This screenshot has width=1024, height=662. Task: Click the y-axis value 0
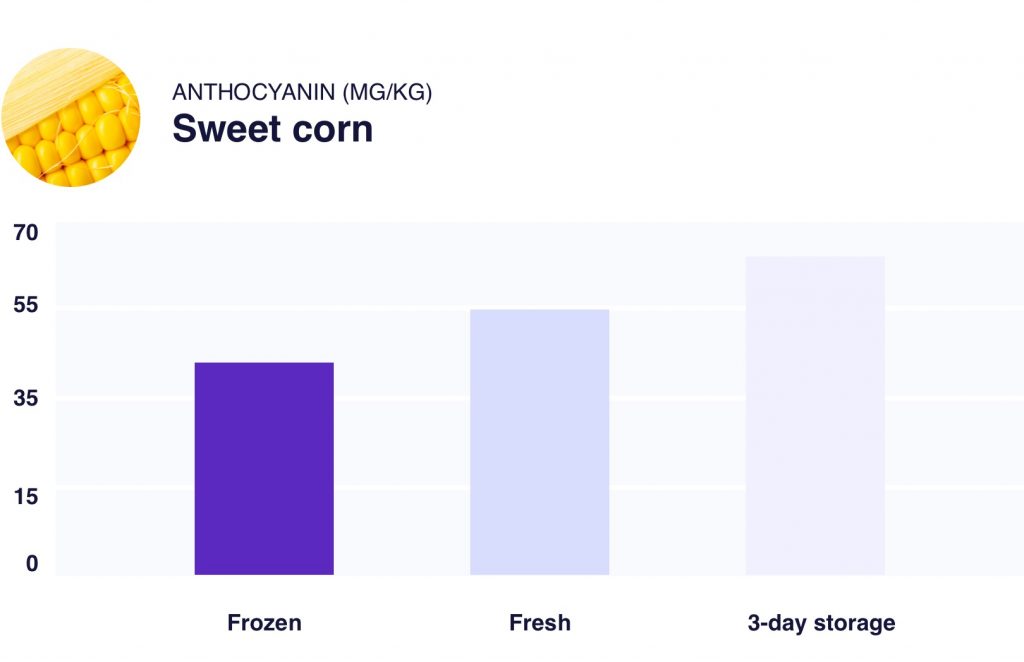pyautogui.click(x=32, y=564)
